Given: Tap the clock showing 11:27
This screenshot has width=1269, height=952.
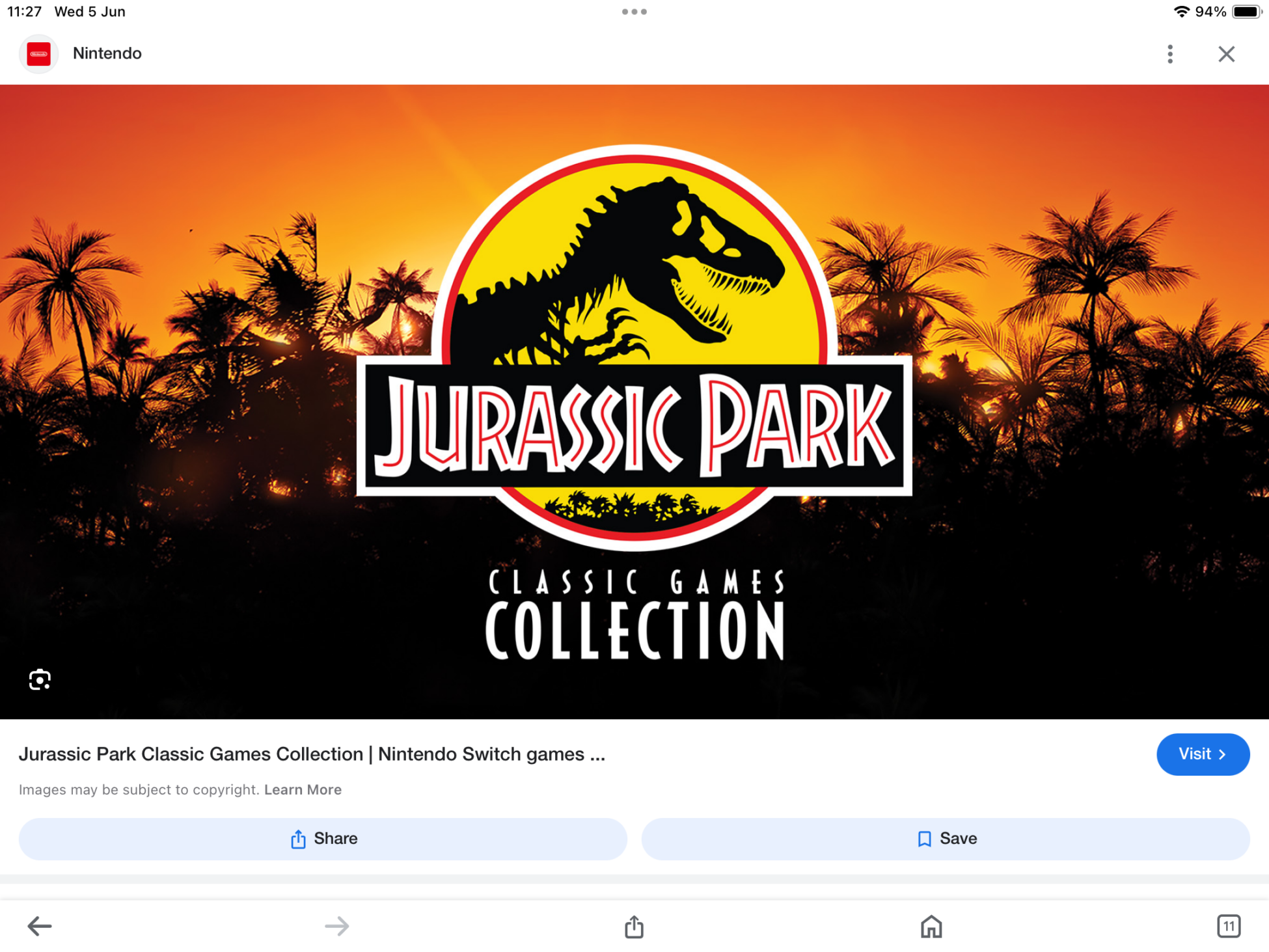Looking at the screenshot, I should [x=25, y=12].
